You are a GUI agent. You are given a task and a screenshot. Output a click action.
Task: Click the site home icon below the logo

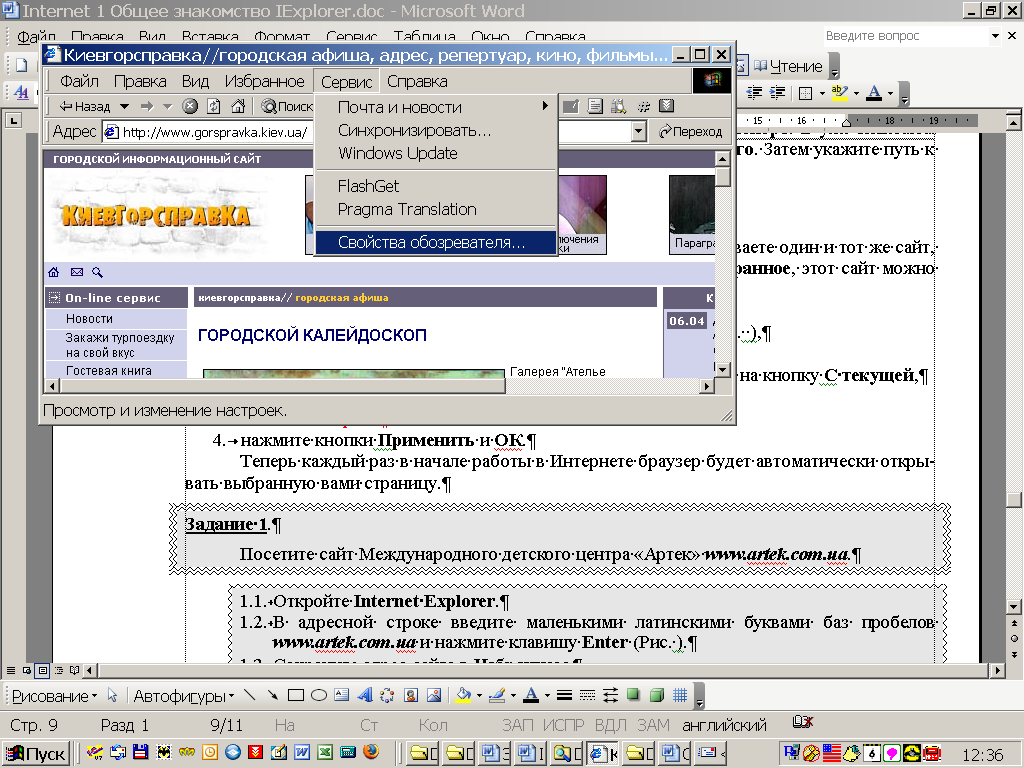[54, 272]
